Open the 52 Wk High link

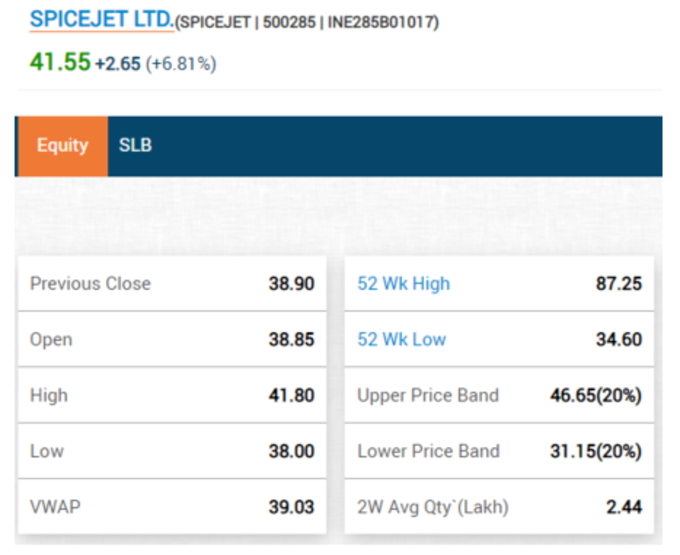coord(404,284)
